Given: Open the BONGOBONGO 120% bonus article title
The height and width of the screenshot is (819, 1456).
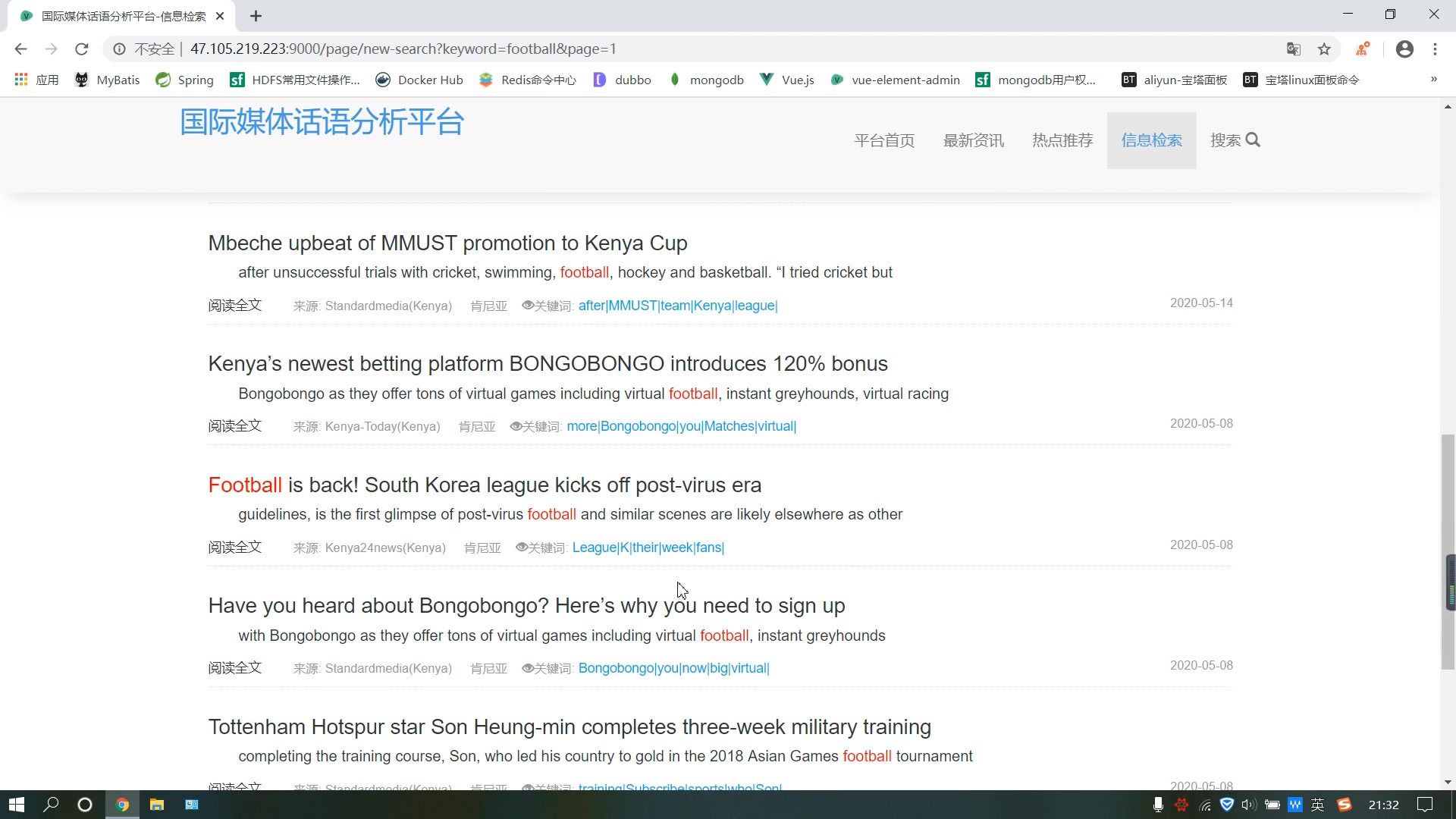Looking at the screenshot, I should pos(548,364).
